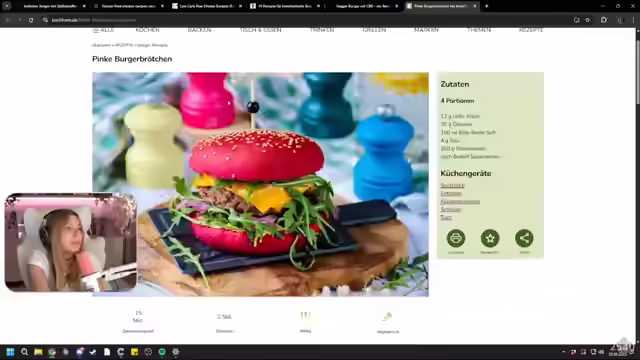Click the print recipe icon
The height and width of the screenshot is (360, 640).
click(456, 238)
